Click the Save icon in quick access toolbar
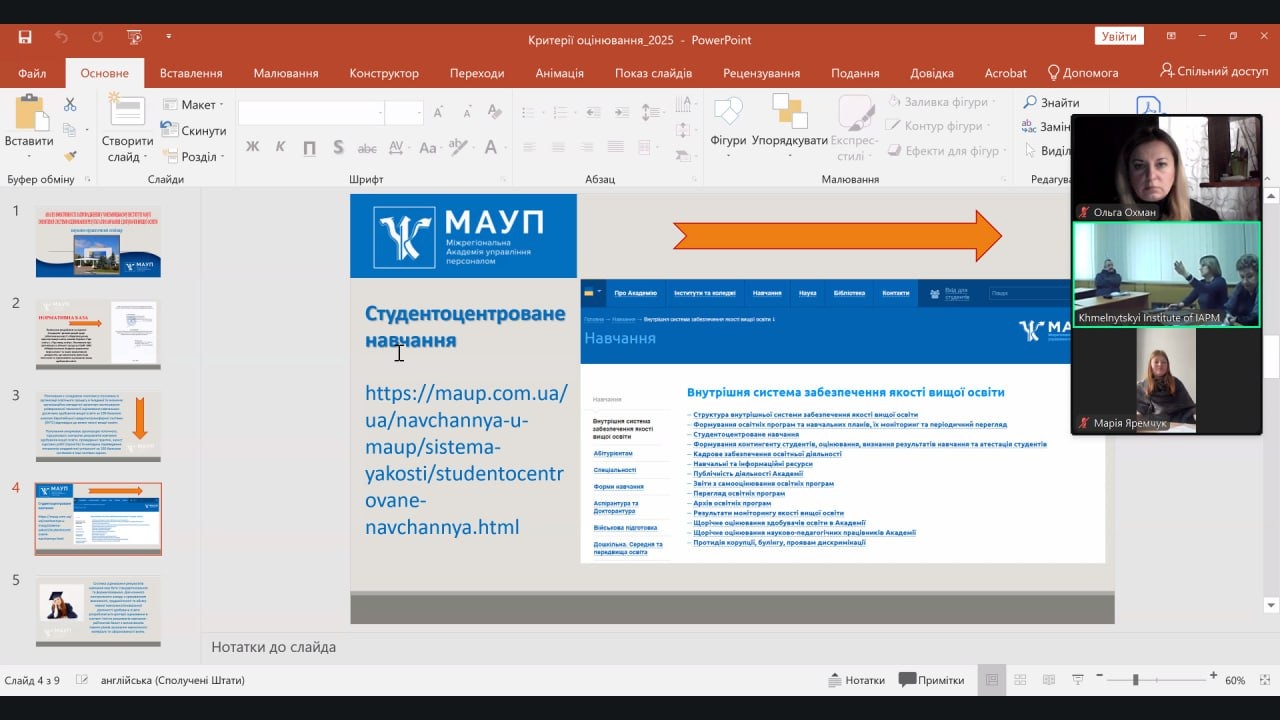 25,37
